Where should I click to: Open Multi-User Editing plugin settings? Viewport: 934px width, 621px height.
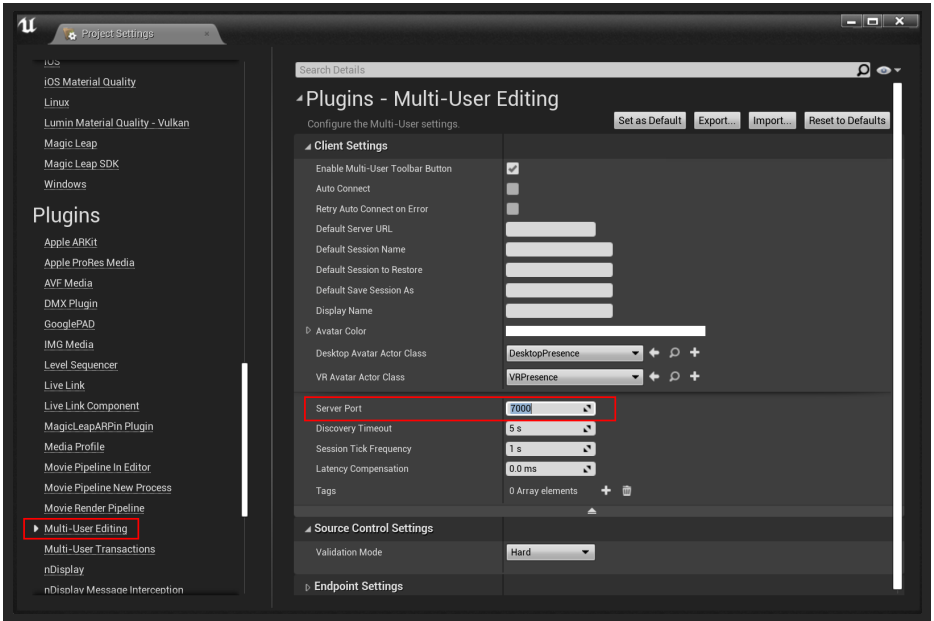click(x=86, y=529)
